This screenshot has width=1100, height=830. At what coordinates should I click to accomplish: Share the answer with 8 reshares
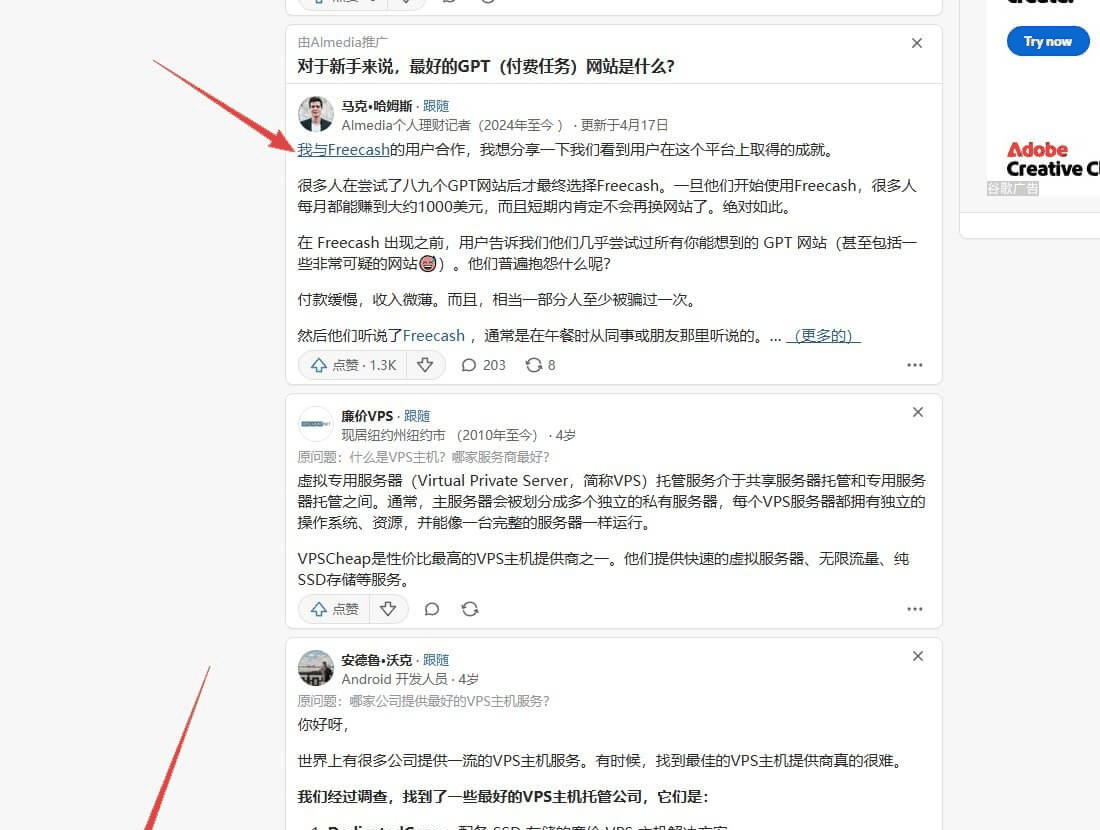pyautogui.click(x=540, y=365)
